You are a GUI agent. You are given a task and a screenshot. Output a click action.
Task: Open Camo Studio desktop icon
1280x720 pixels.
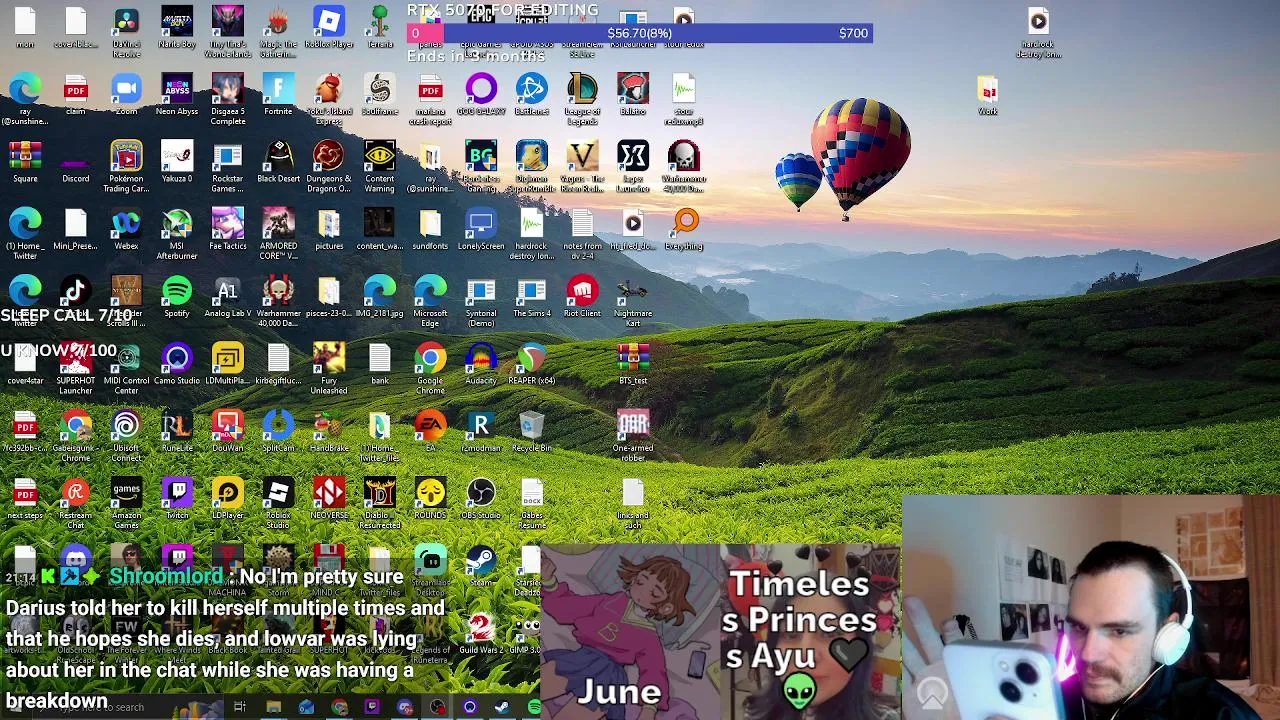point(177,359)
